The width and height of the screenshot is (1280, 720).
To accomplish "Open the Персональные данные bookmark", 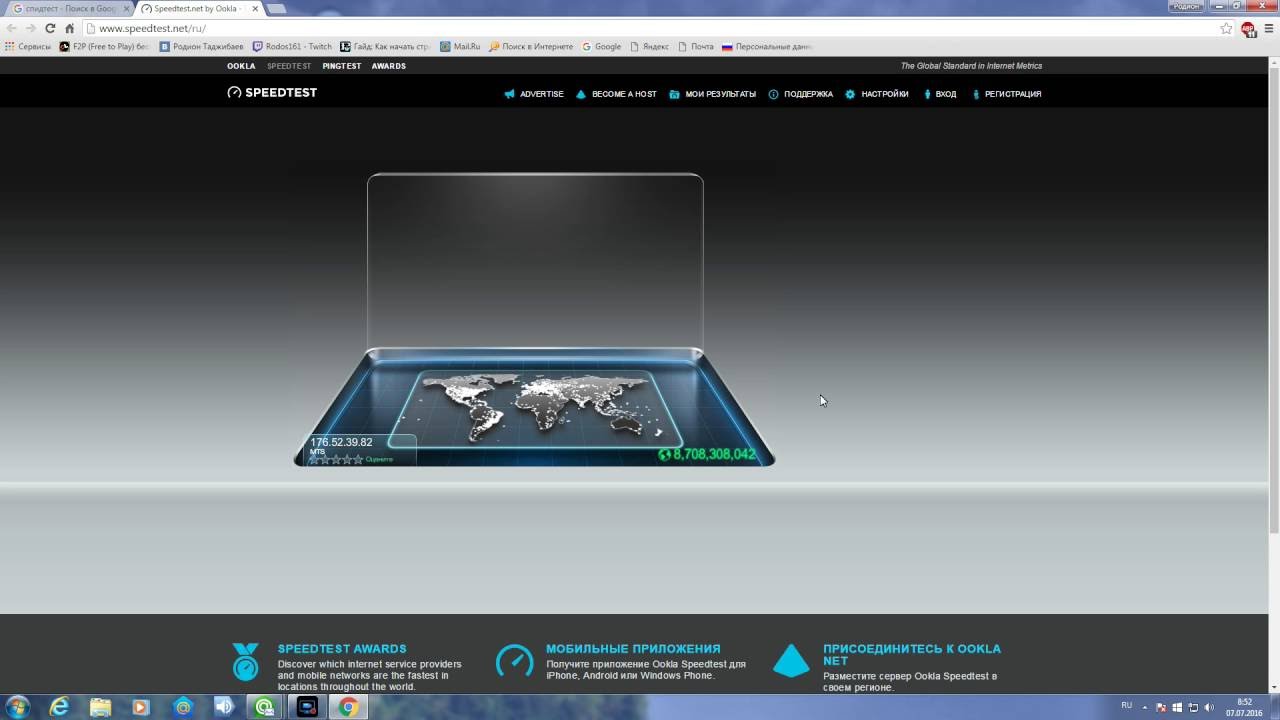I will tap(767, 46).
